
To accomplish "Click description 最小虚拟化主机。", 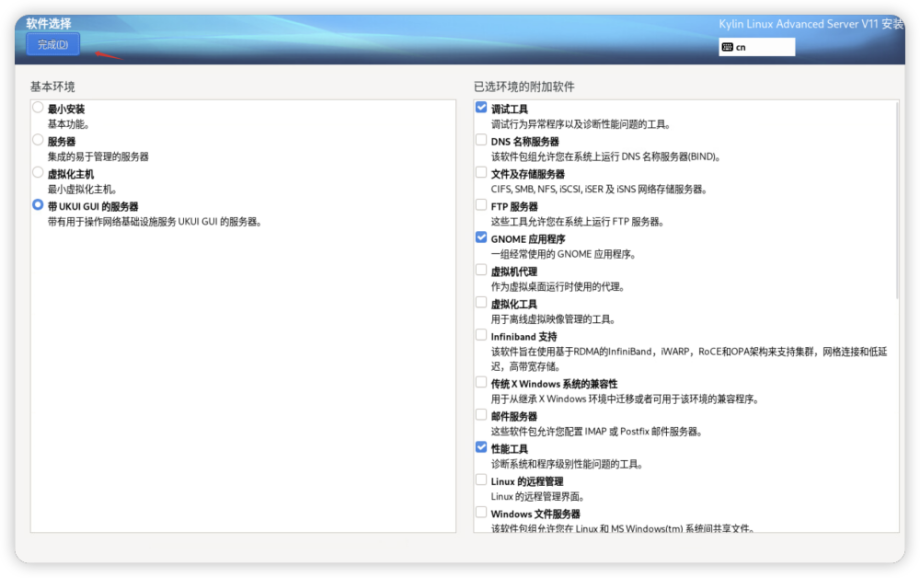I will pyautogui.click(x=83, y=189).
